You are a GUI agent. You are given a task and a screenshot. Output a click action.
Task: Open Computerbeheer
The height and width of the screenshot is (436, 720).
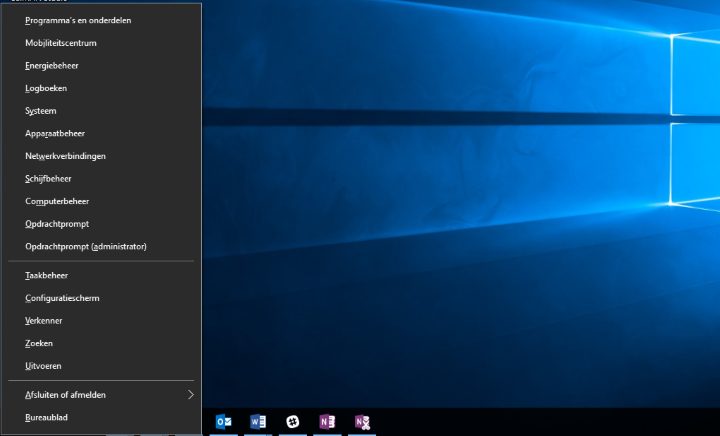[x=57, y=201]
